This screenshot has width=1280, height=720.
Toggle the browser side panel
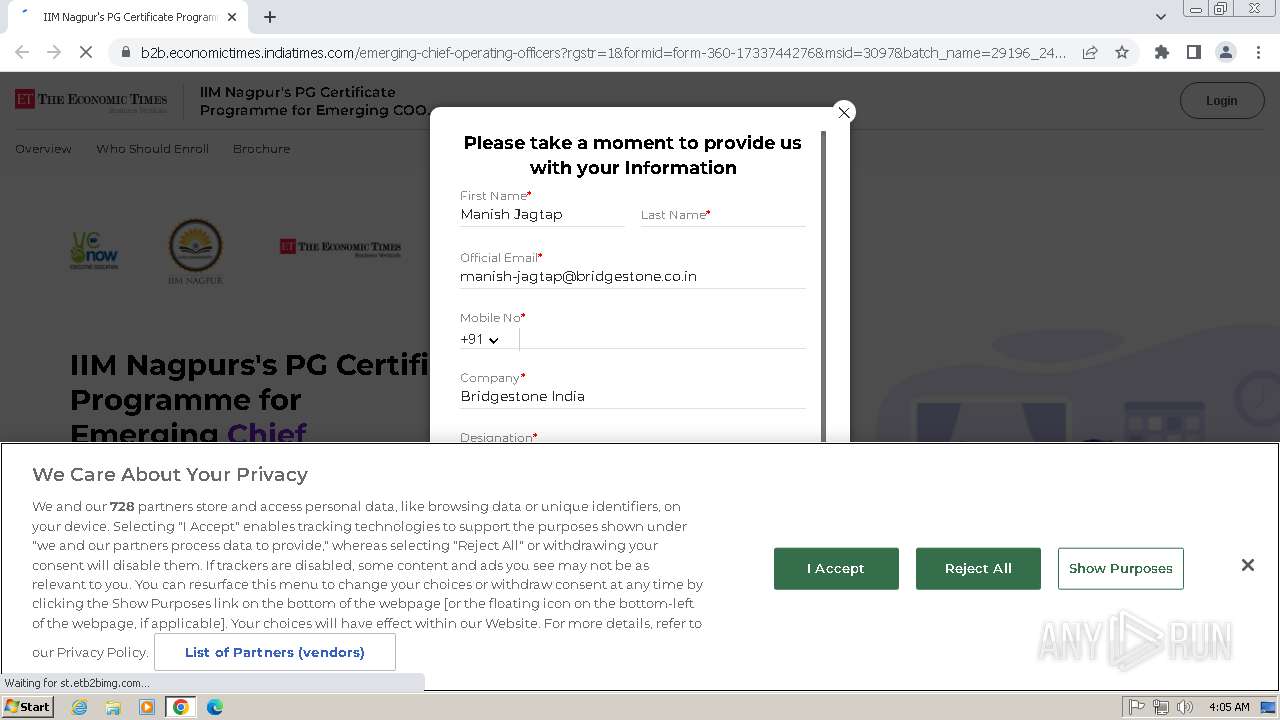[1193, 52]
